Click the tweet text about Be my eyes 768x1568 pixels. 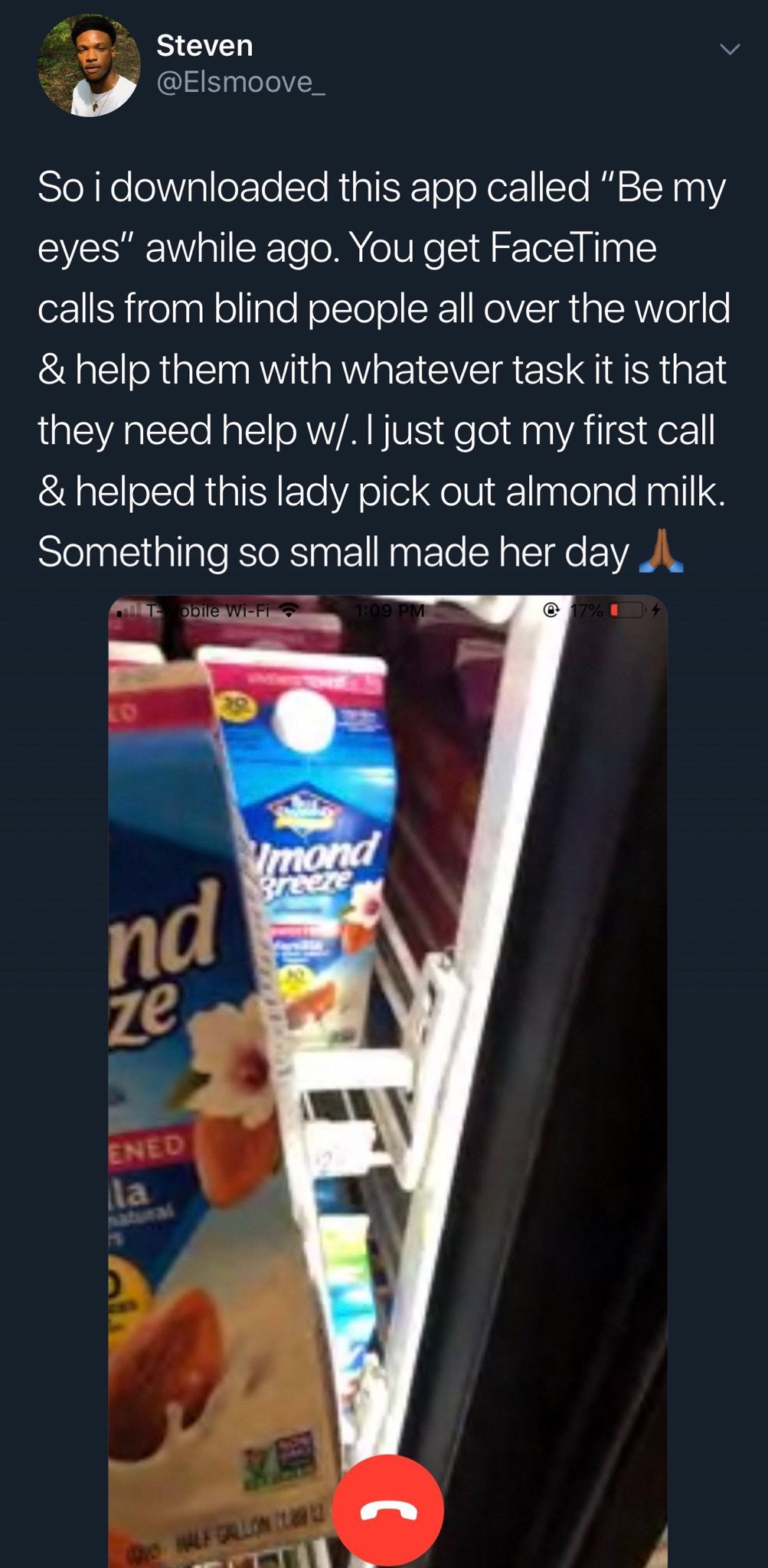[383, 369]
